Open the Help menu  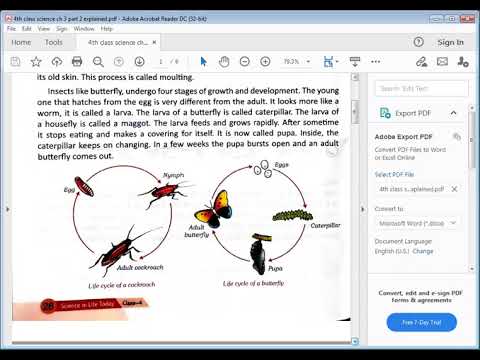pos(107,29)
